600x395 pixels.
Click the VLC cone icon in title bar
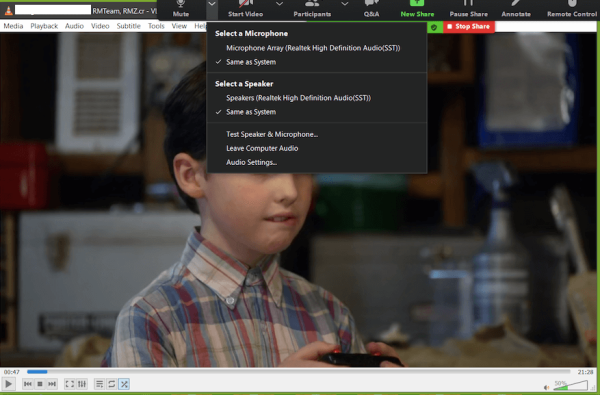point(8,10)
